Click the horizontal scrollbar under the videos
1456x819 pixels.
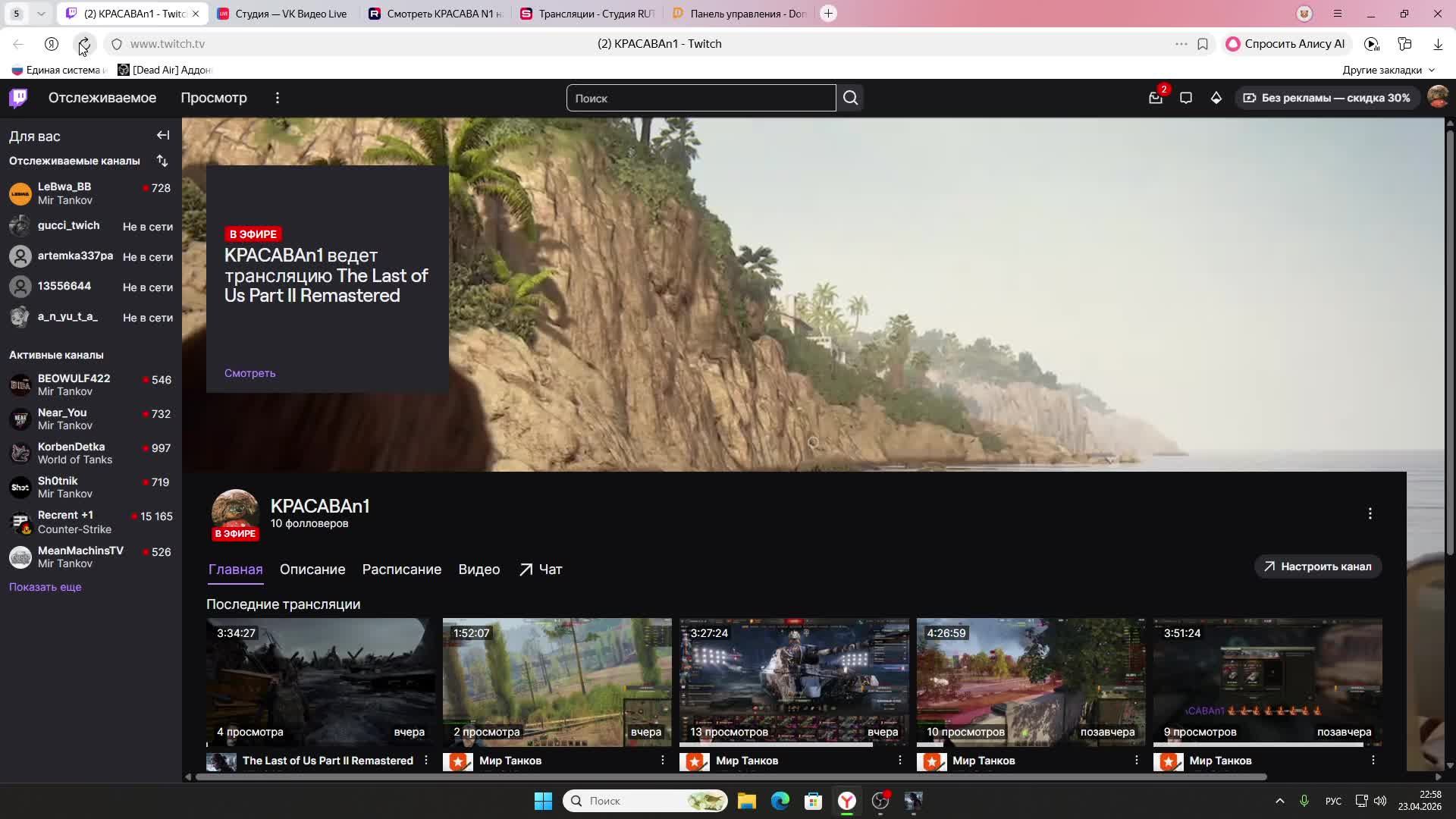pos(730,777)
